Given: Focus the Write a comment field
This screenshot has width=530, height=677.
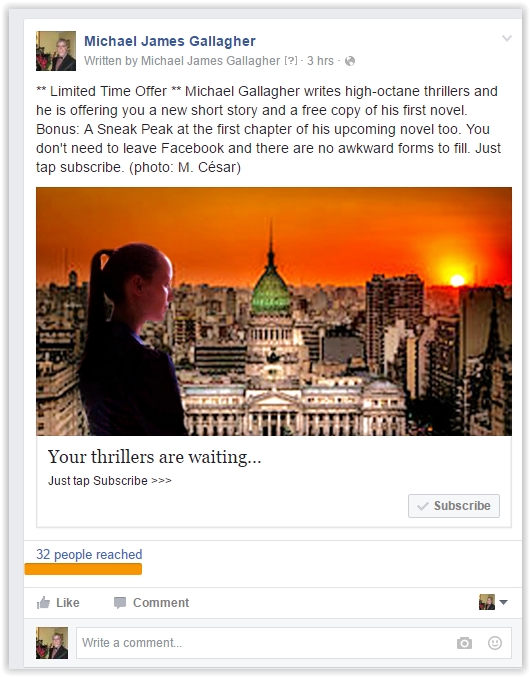Looking at the screenshot, I should coord(294,643).
